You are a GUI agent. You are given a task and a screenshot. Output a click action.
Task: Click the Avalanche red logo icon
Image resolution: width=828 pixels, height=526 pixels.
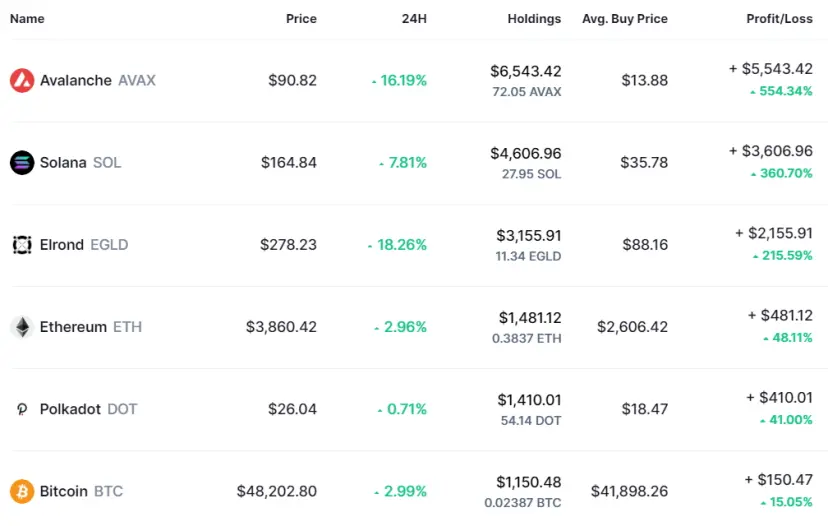coord(22,80)
